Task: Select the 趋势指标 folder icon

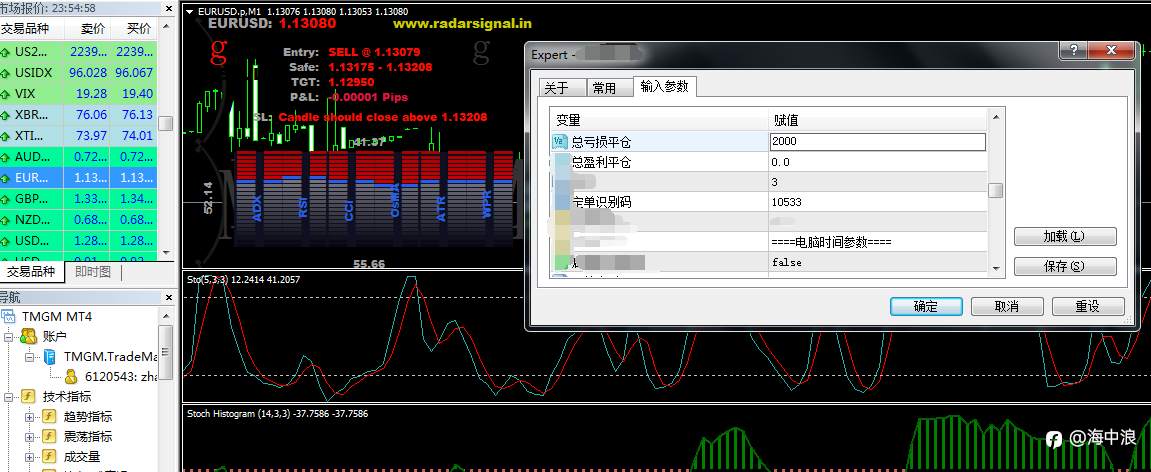Action: [x=50, y=416]
